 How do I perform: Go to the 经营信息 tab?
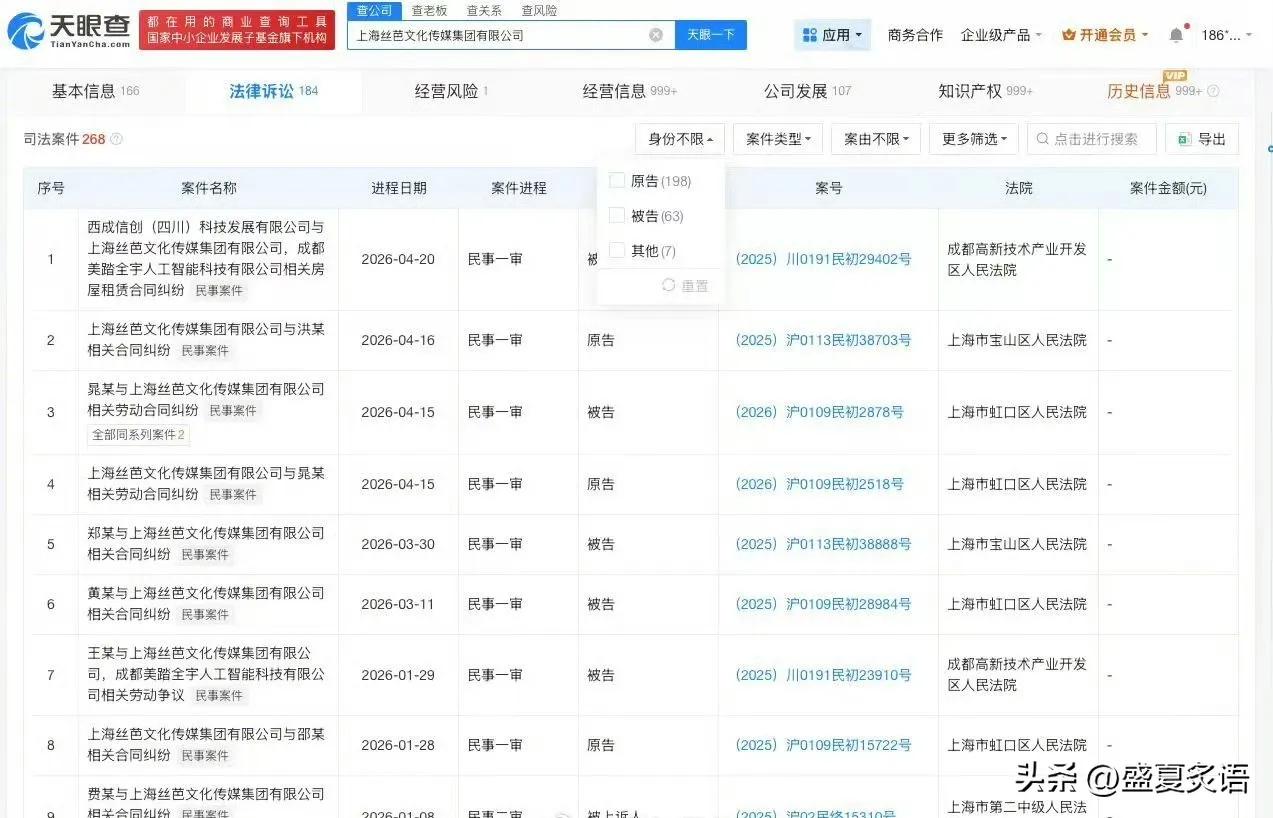(629, 91)
